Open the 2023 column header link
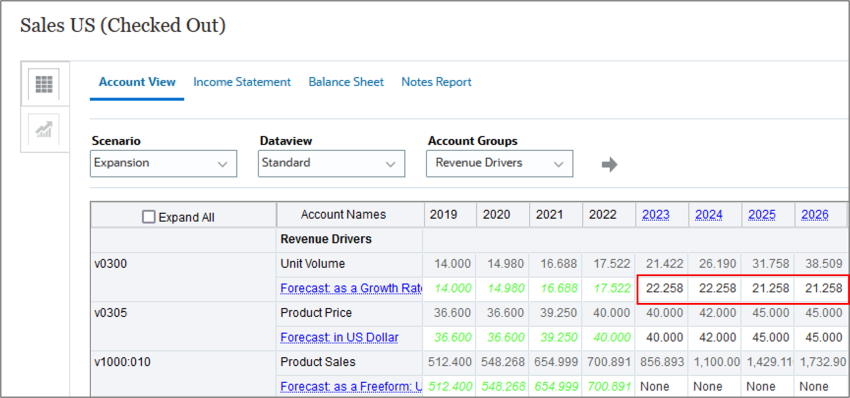Viewport: 850px width, 398px height. pyautogui.click(x=656, y=215)
